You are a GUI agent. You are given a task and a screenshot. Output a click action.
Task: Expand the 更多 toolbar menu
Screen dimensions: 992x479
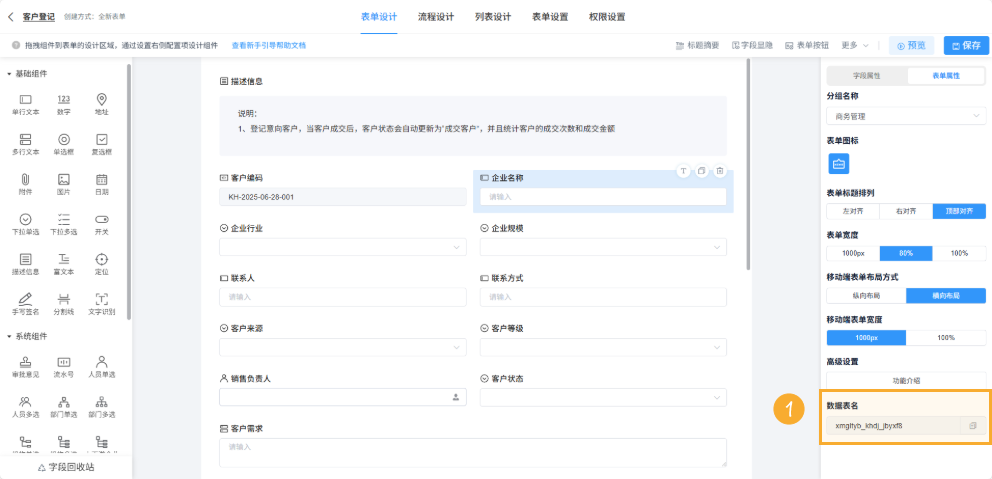[855, 46]
